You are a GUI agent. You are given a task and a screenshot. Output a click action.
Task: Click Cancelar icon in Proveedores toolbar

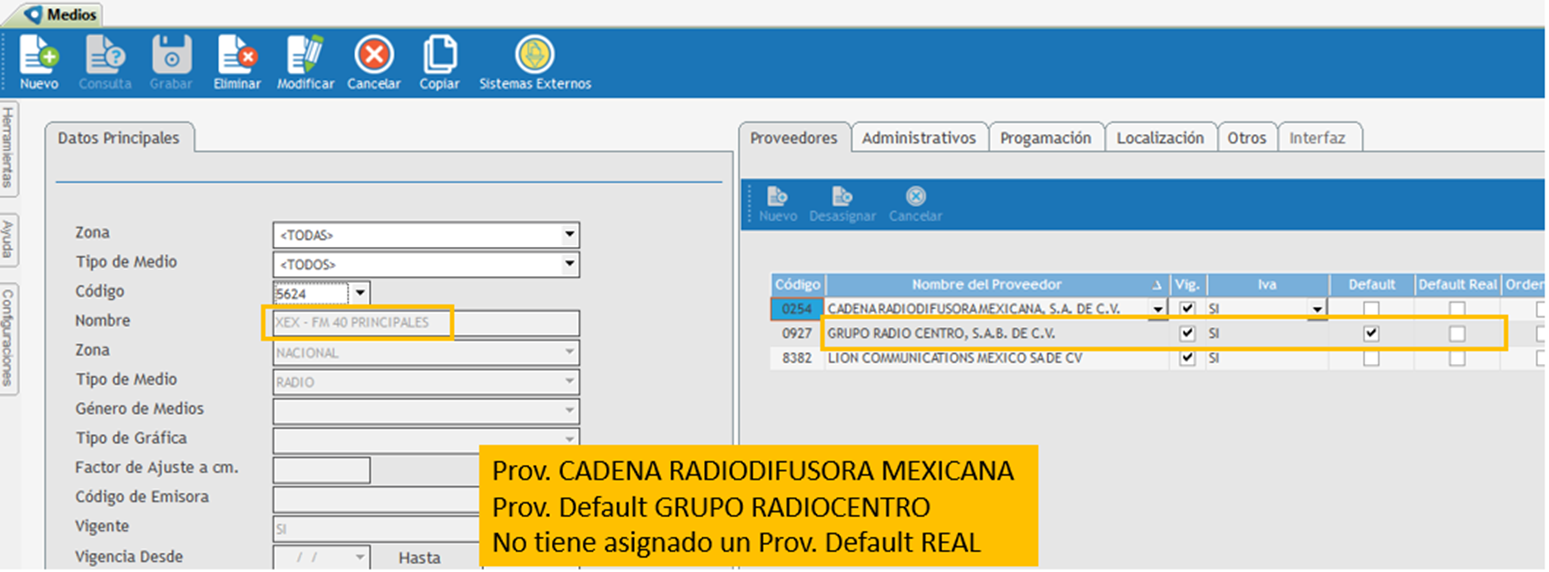(915, 197)
